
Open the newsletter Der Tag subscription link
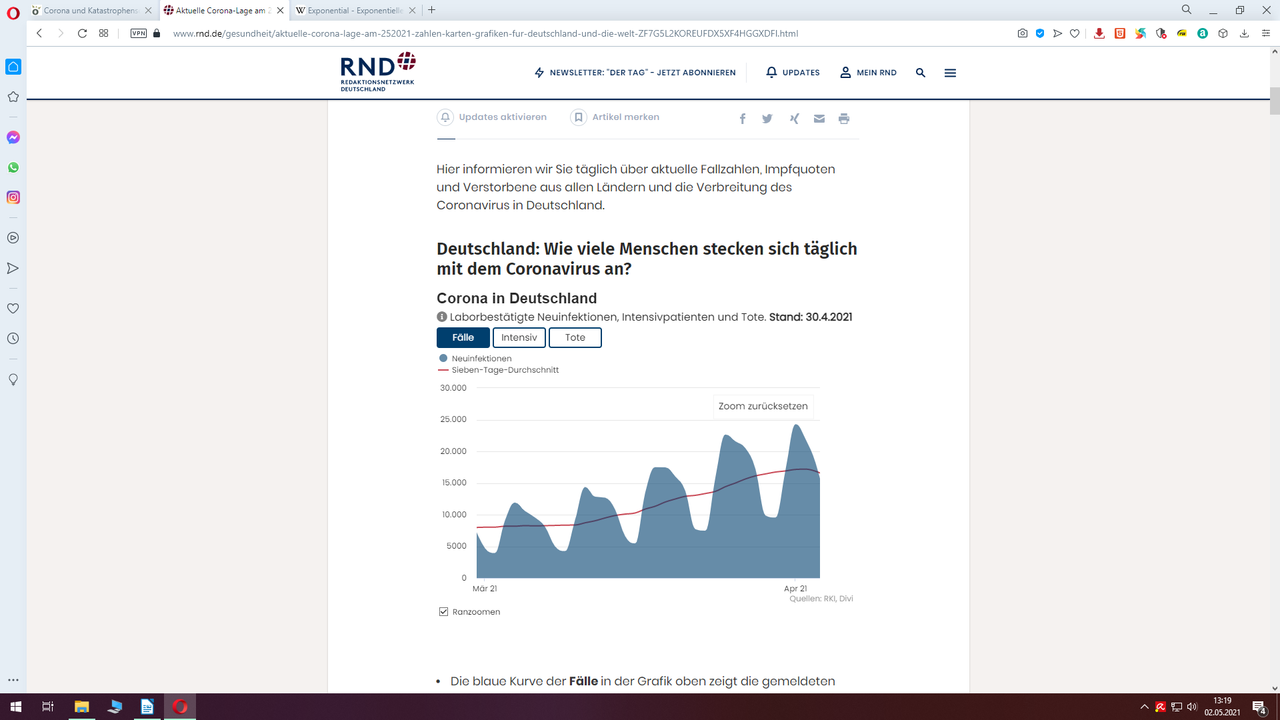point(635,73)
